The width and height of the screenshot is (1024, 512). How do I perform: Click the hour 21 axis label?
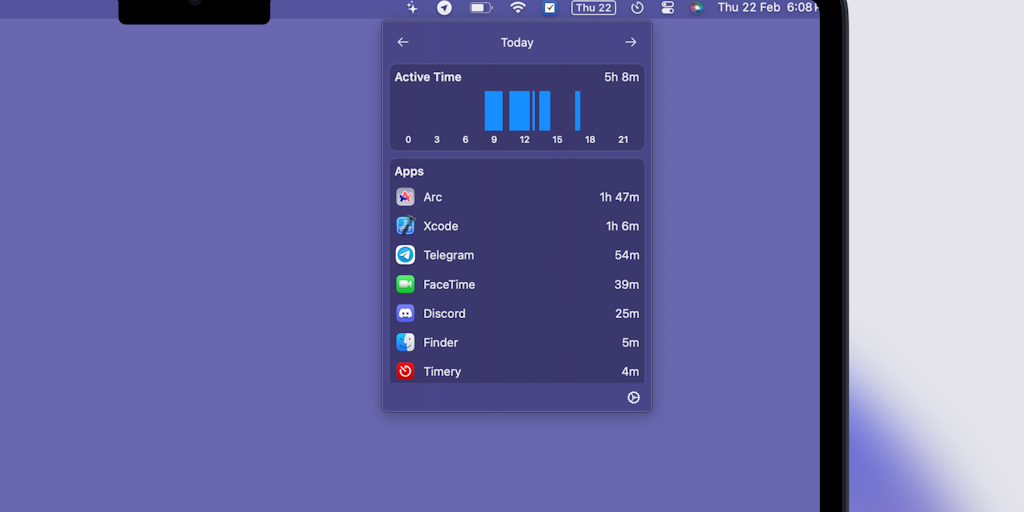[x=623, y=140]
